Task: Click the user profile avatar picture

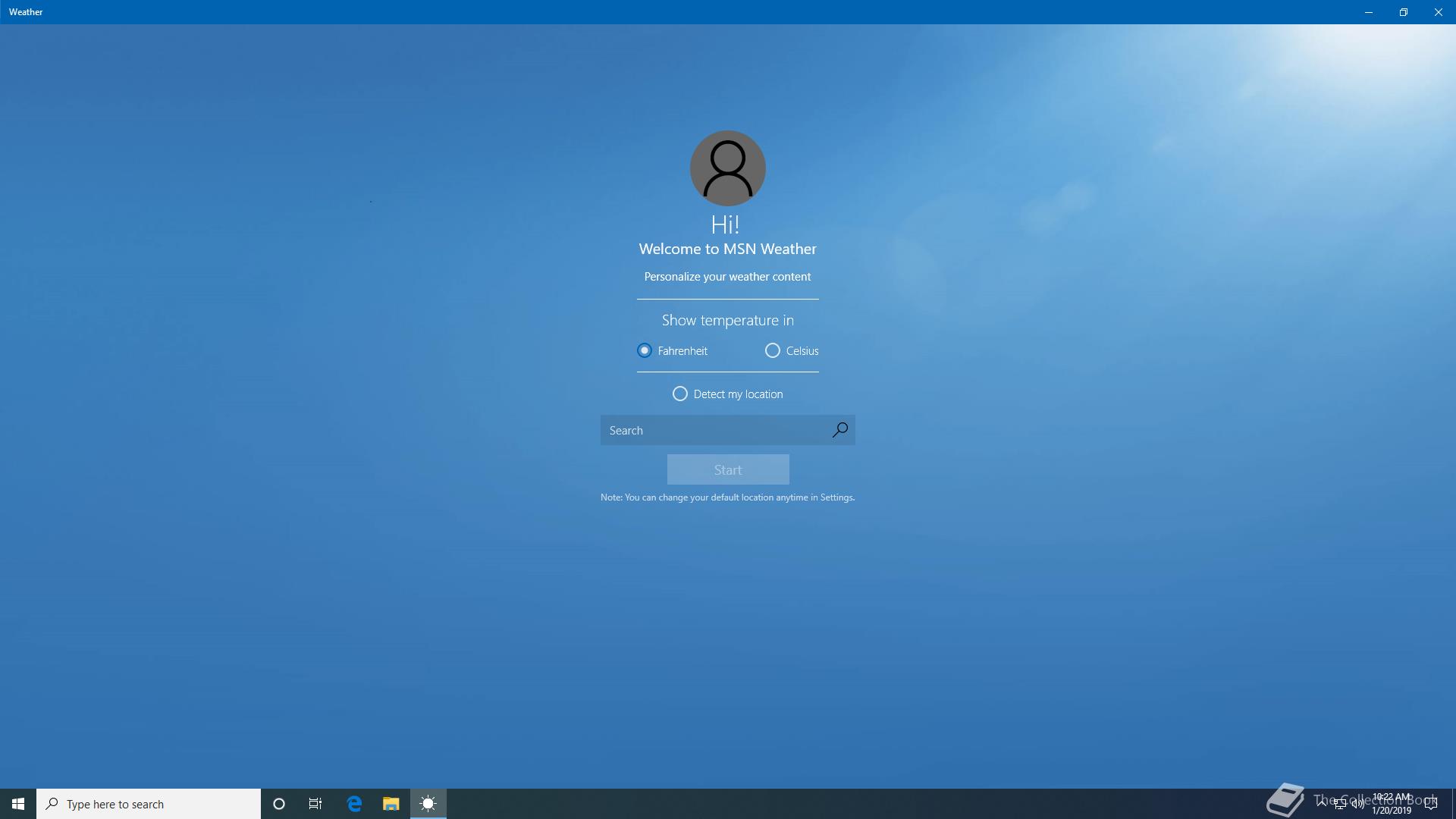Action: pos(728,168)
